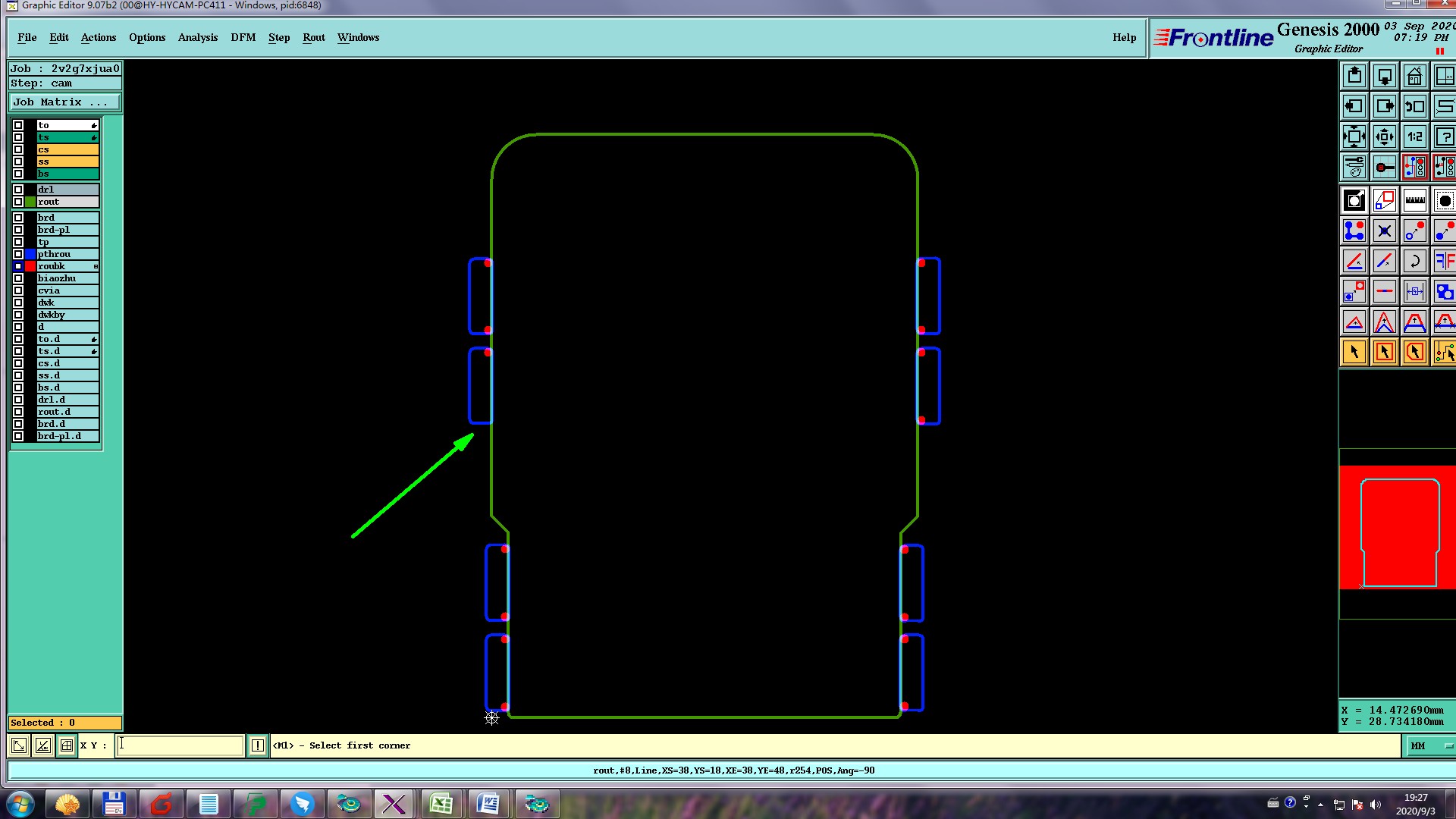
Task: Choose the polygon selection arrow tool
Action: (x=1414, y=352)
